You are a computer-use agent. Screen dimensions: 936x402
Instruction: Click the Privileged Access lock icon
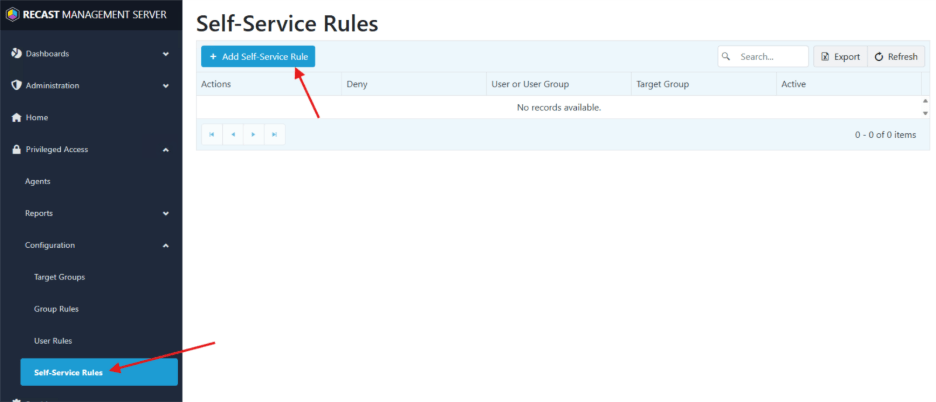point(17,149)
